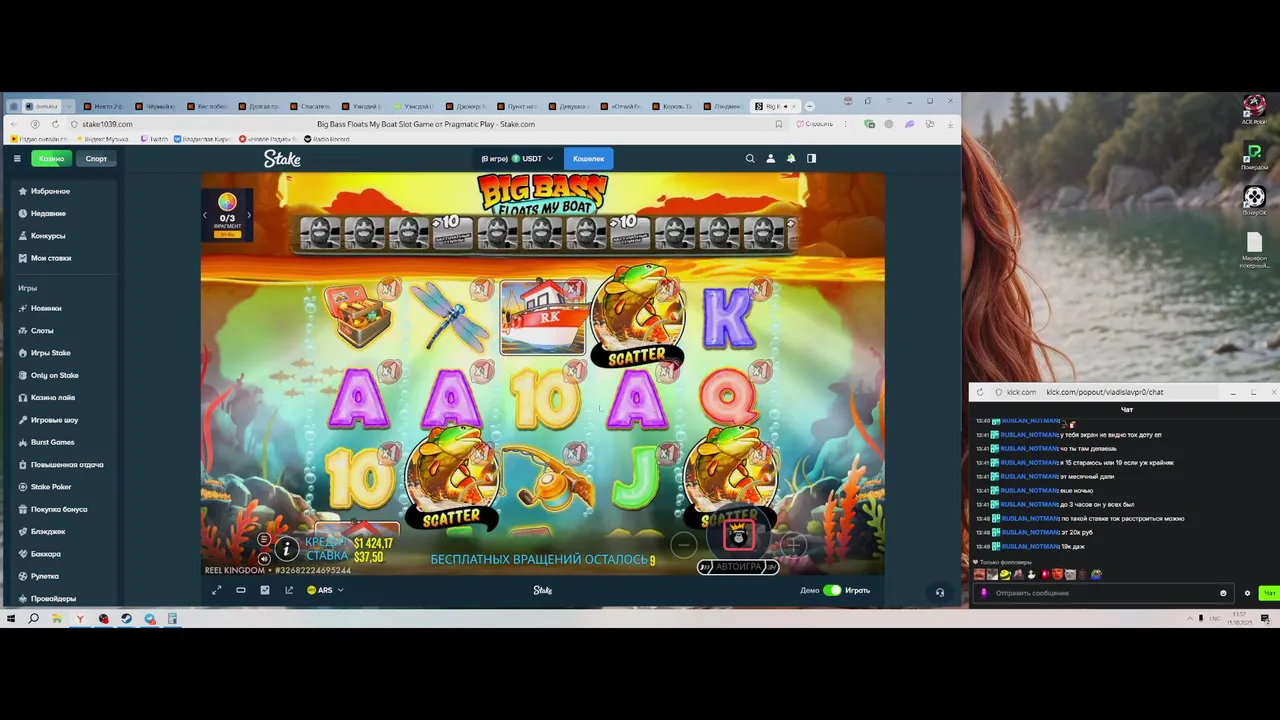Toggle Демо / Играть switch
This screenshot has width=1280, height=720.
[832, 590]
